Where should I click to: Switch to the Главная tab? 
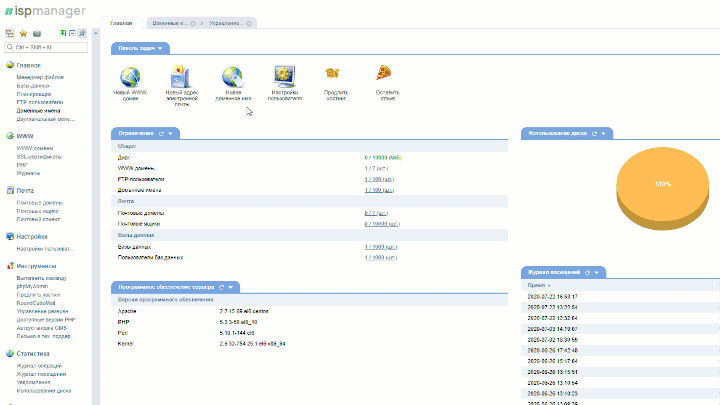121,23
